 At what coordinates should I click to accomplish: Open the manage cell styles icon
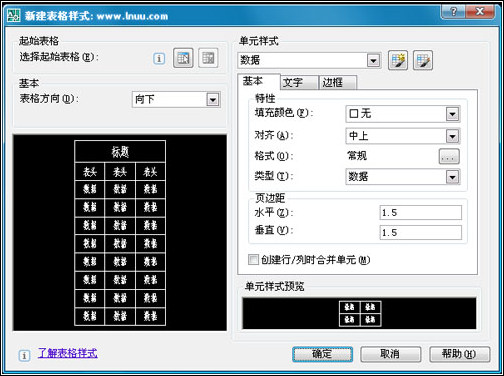[423, 60]
